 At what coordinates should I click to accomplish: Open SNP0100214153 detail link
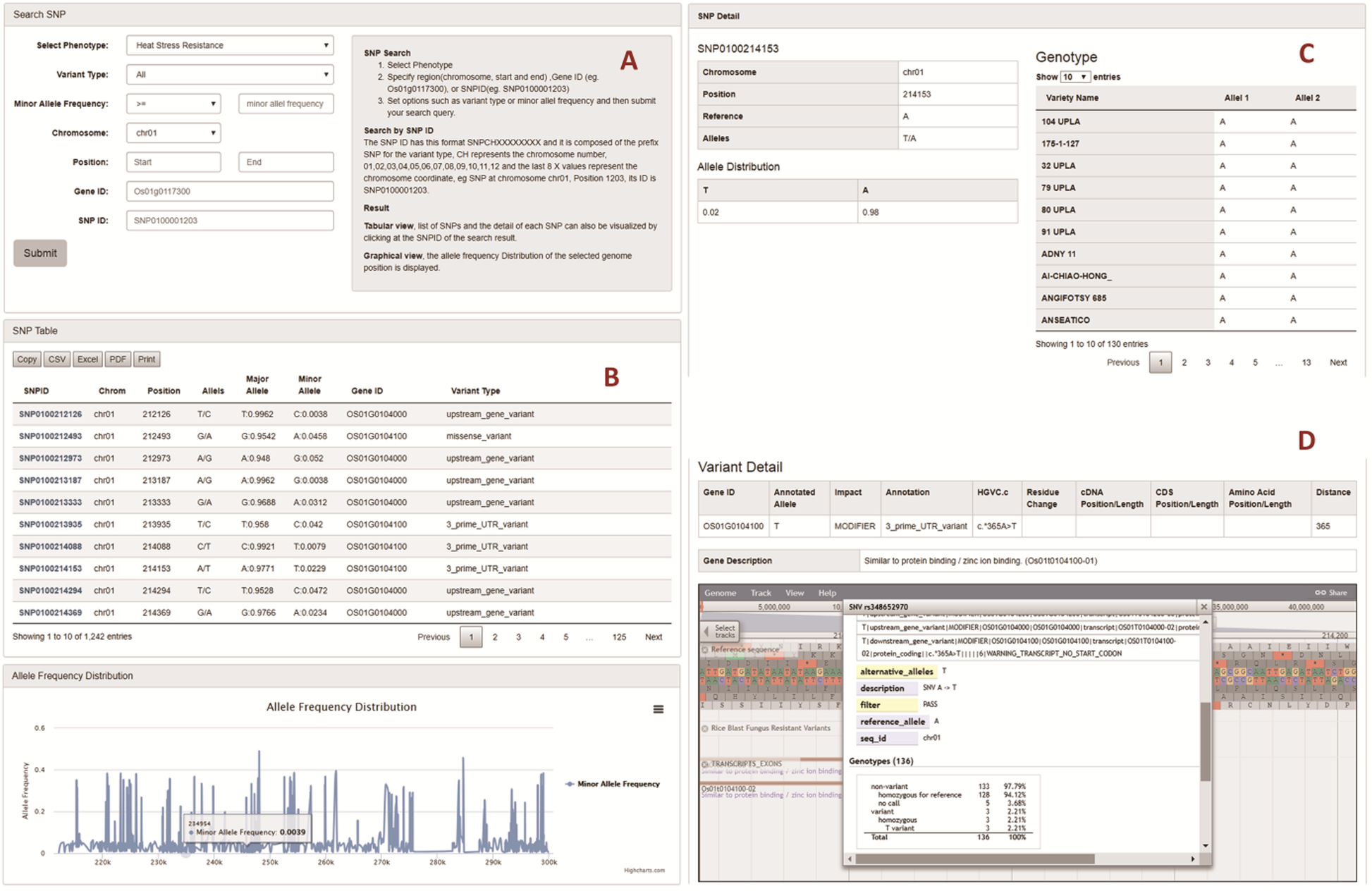50,569
